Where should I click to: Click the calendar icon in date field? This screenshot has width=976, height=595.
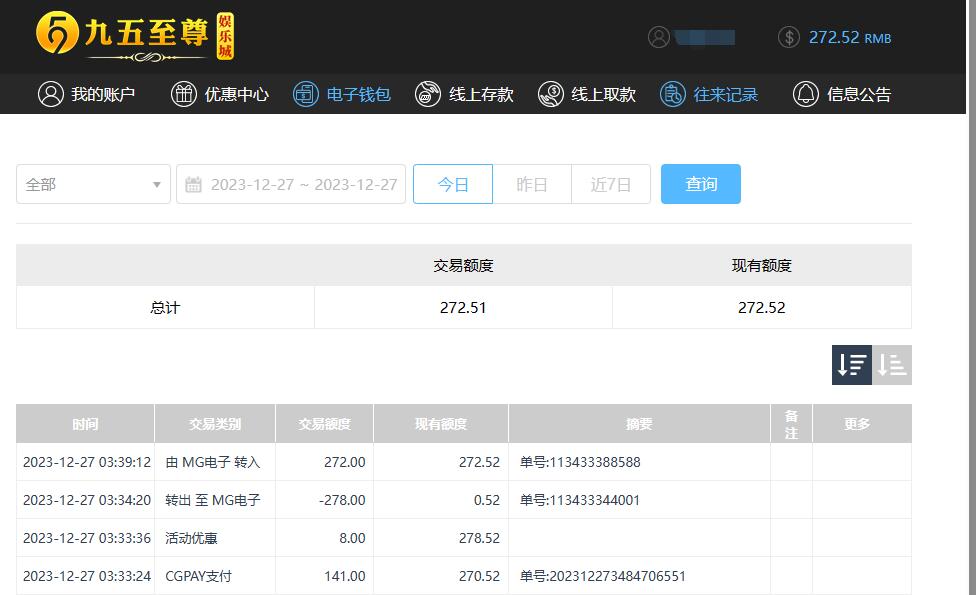[x=194, y=185]
